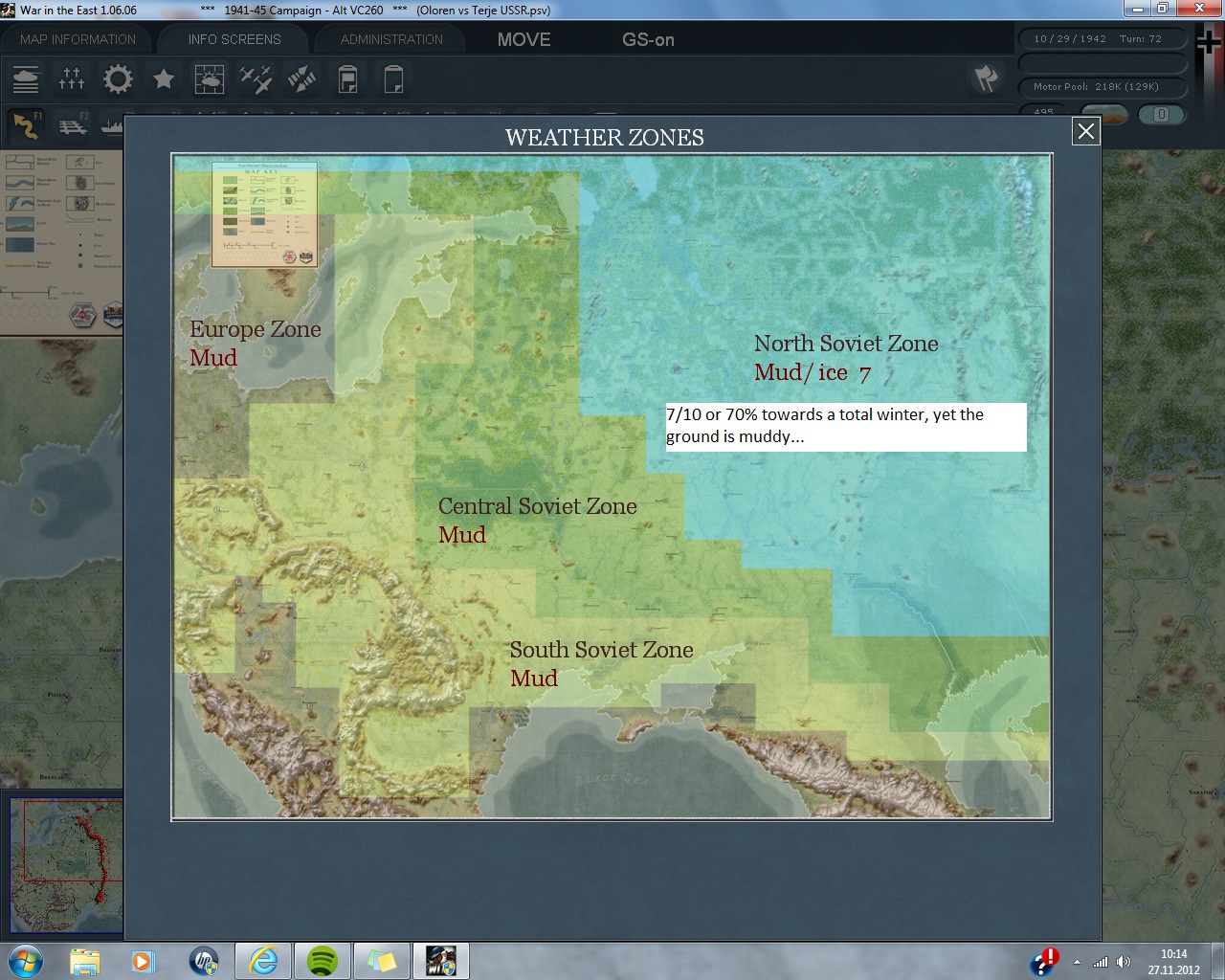Open the blank clipboard report icon
The width and height of the screenshot is (1225, 980).
pos(393,78)
